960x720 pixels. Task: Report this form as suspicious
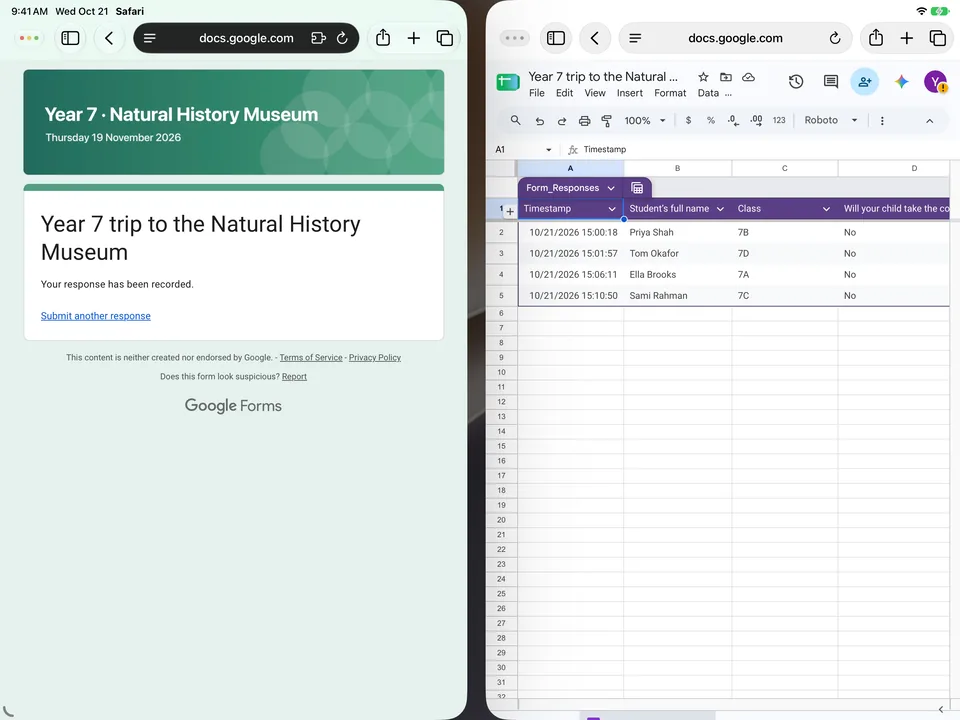(x=294, y=377)
